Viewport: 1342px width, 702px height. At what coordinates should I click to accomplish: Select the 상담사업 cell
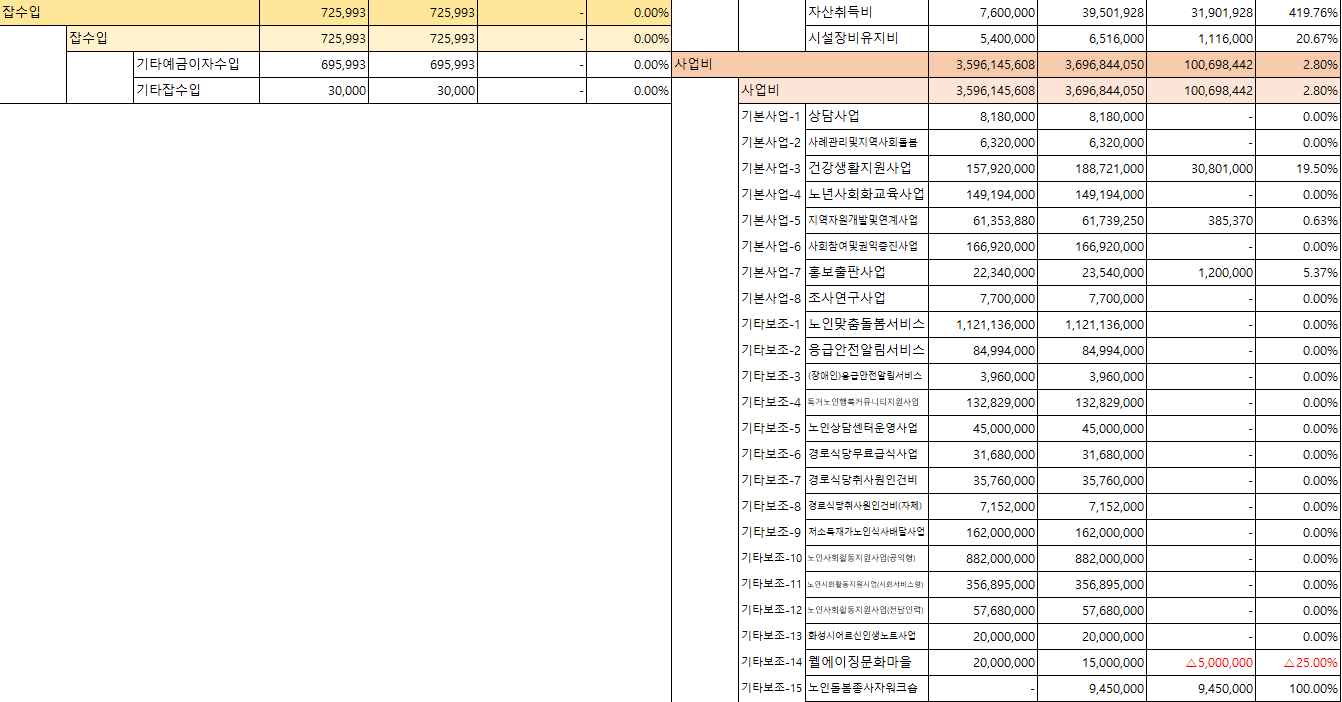[x=866, y=116]
